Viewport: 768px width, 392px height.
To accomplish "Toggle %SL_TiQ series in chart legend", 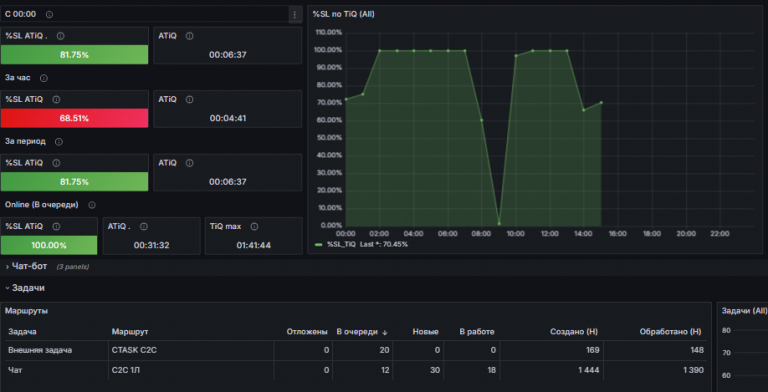I will point(341,244).
